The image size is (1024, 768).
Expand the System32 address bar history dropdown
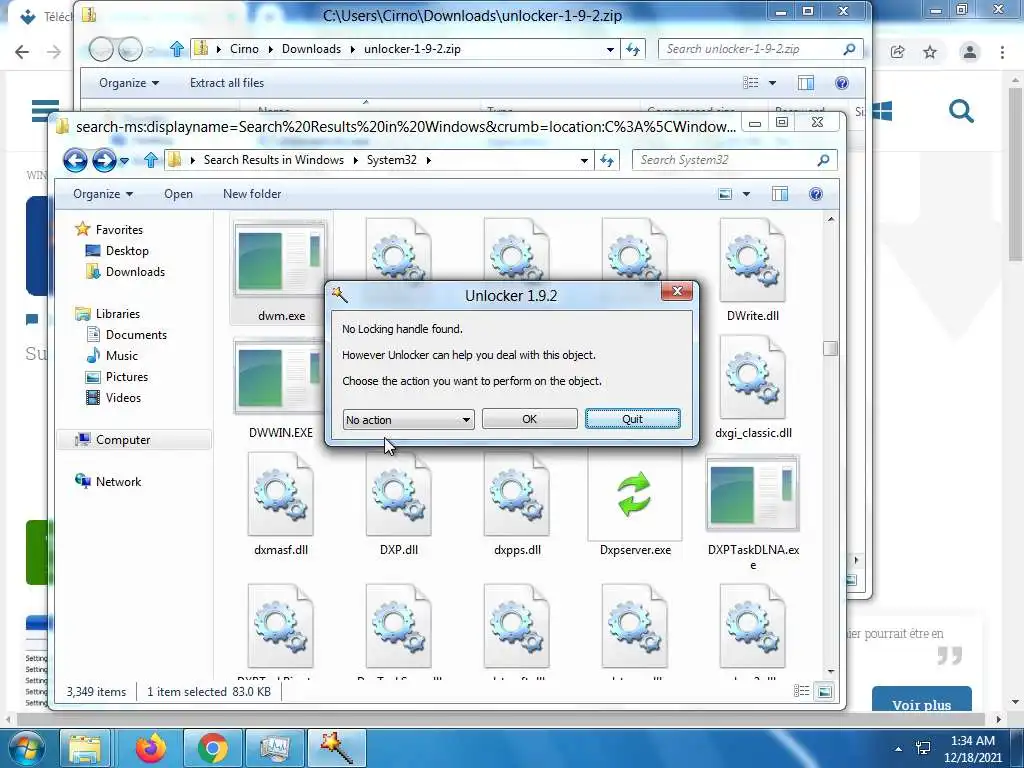584,160
